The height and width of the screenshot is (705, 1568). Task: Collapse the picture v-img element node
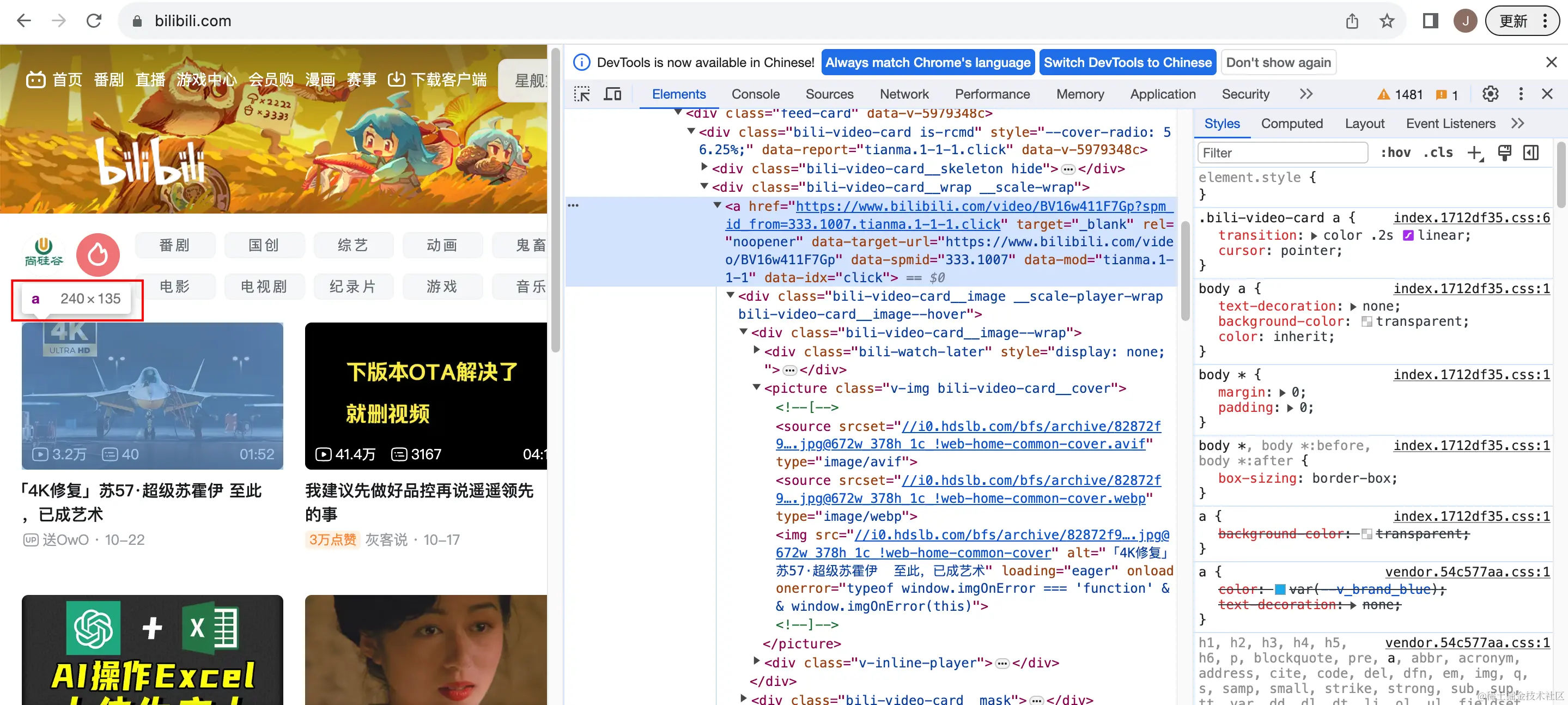pos(757,388)
